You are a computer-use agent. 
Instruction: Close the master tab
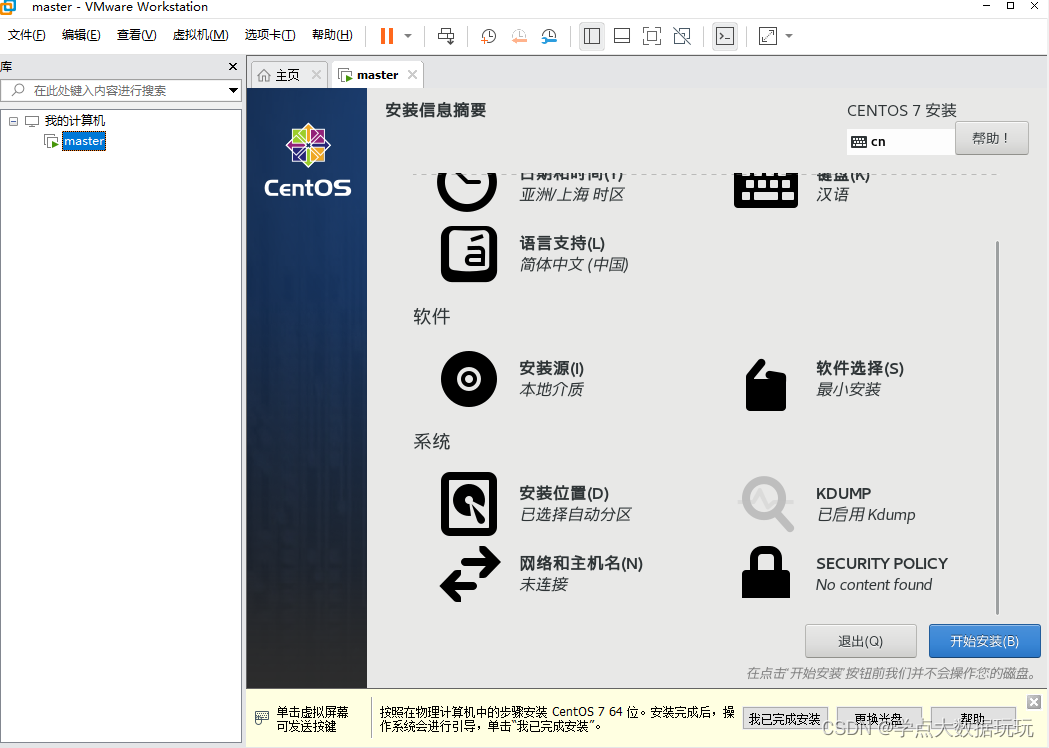click(x=413, y=75)
